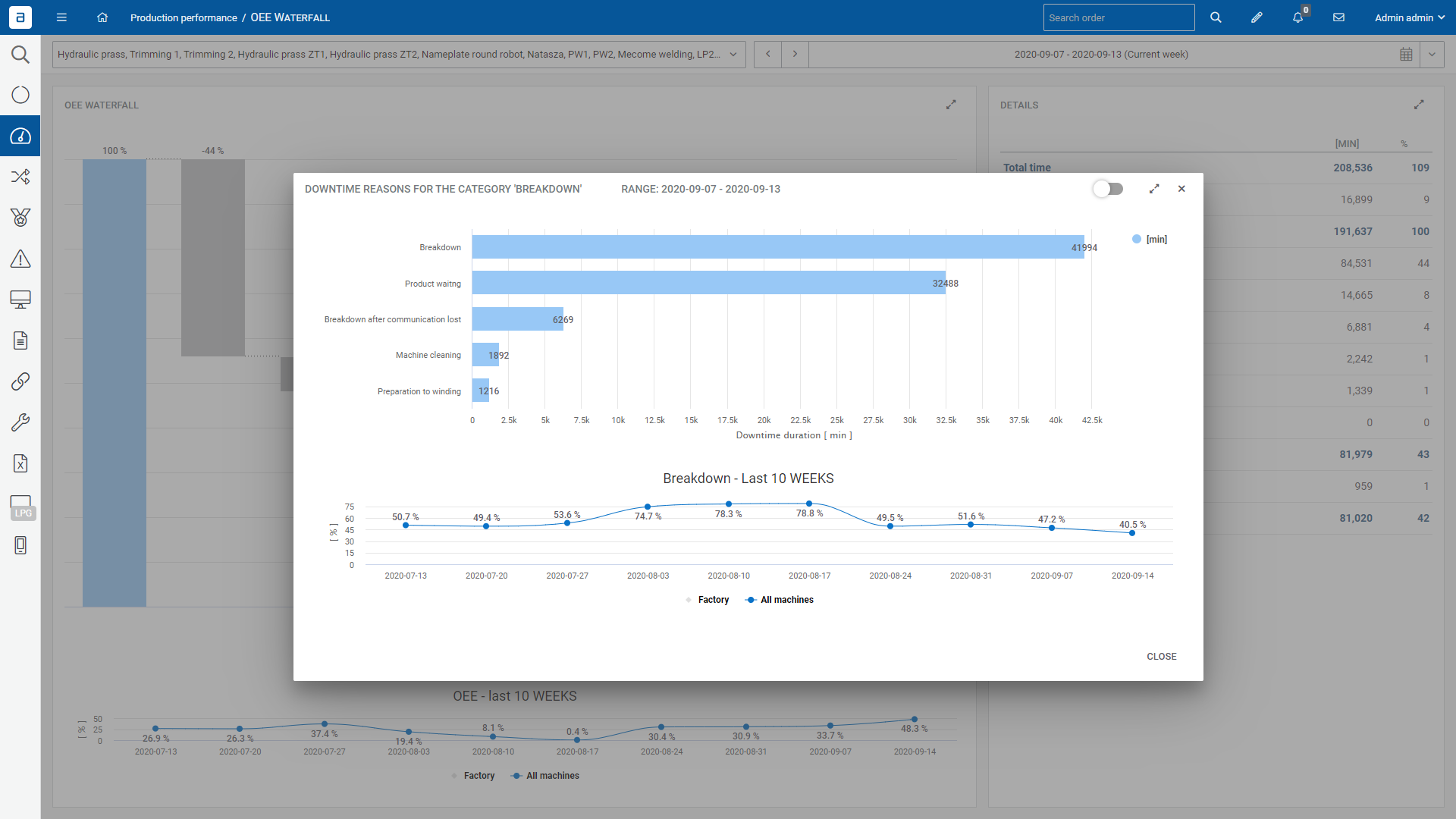The image size is (1456, 819).
Task: Open the sidebar shuffle arrows icon
Action: [x=20, y=177]
